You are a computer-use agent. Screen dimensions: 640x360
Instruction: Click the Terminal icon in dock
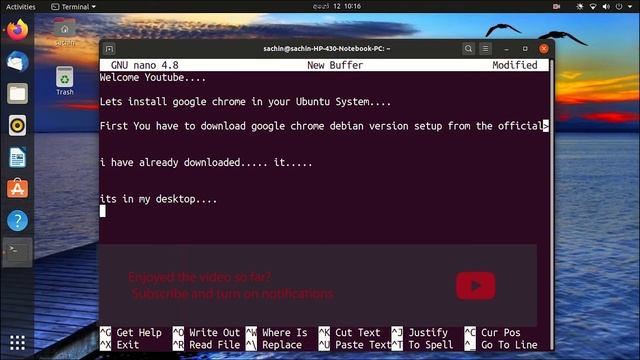point(17,252)
